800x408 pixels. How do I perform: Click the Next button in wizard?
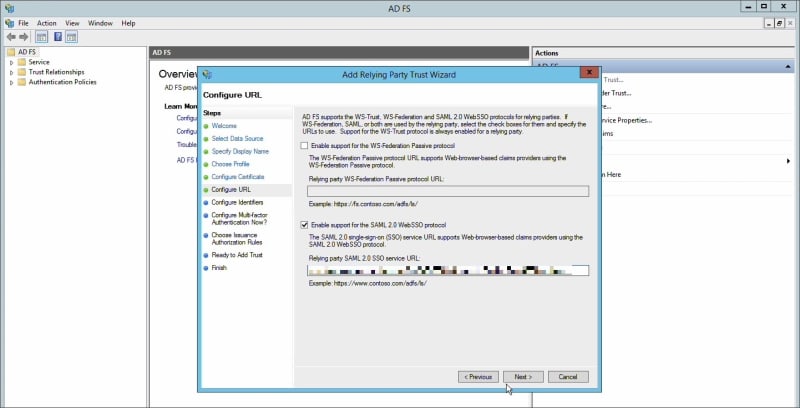(523, 377)
